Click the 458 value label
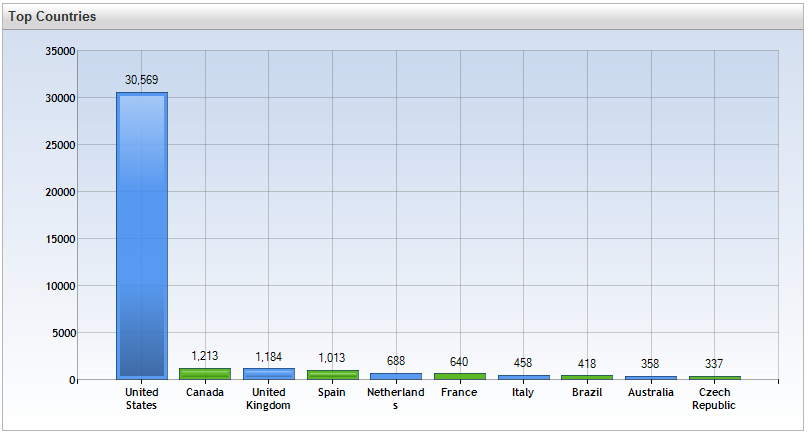The height and width of the screenshot is (434, 808). point(523,363)
